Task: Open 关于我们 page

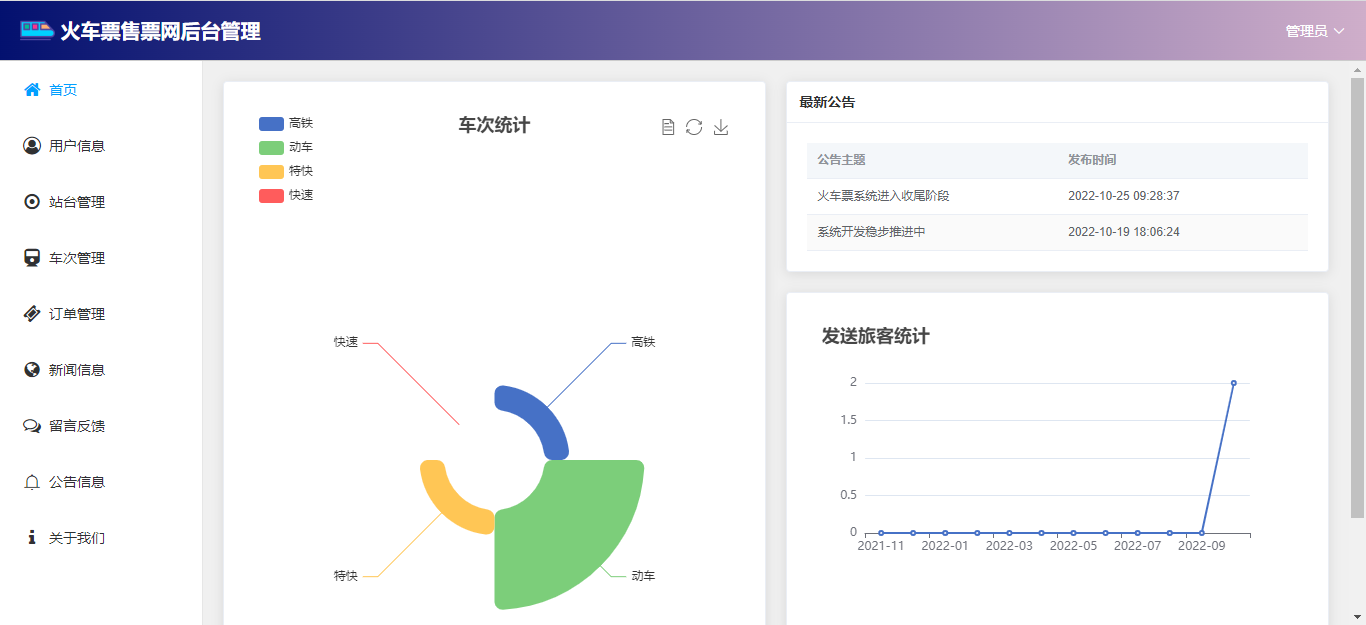Action: tap(77, 538)
